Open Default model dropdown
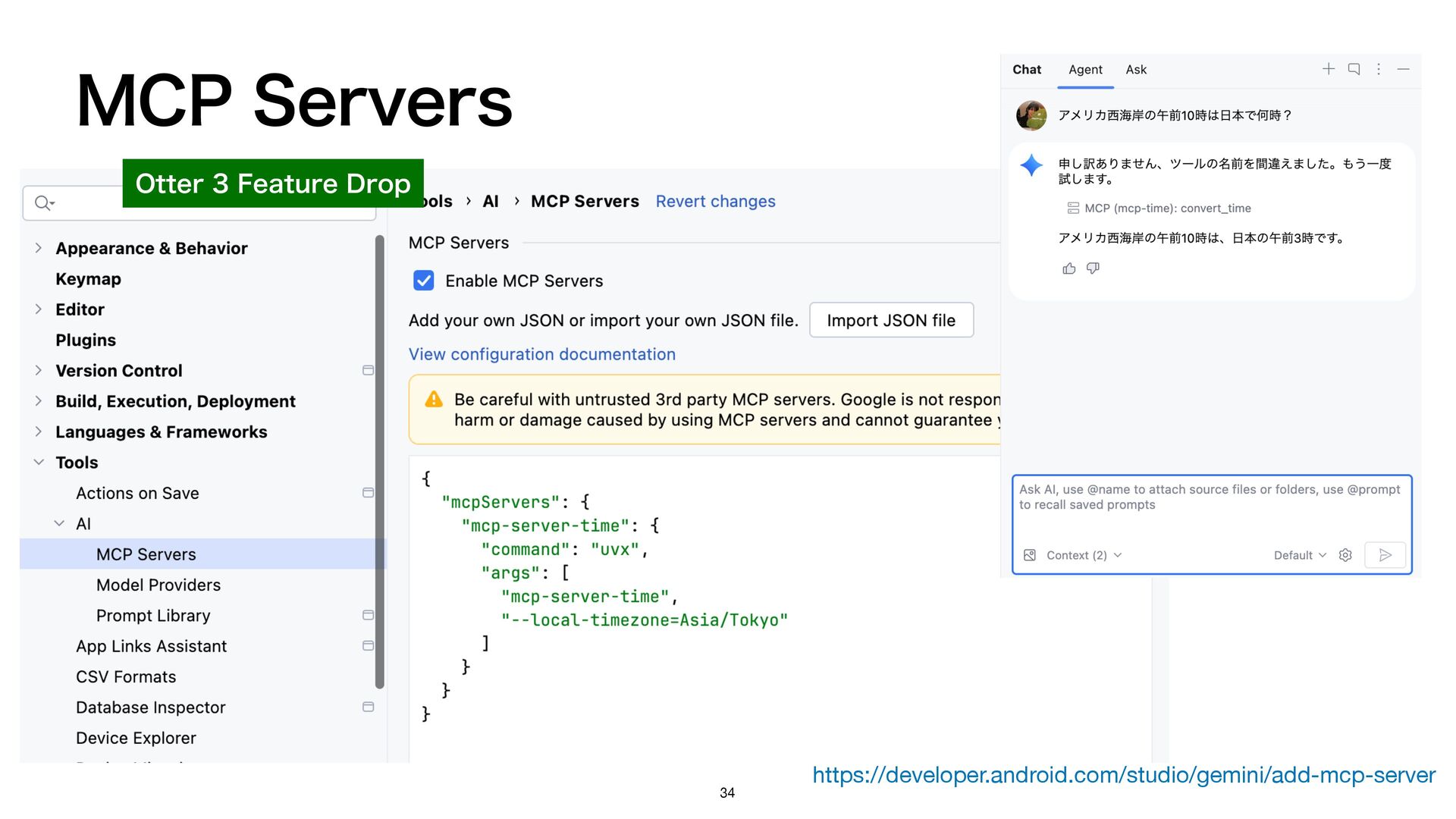This screenshot has width=1456, height=819. pos(1300,555)
